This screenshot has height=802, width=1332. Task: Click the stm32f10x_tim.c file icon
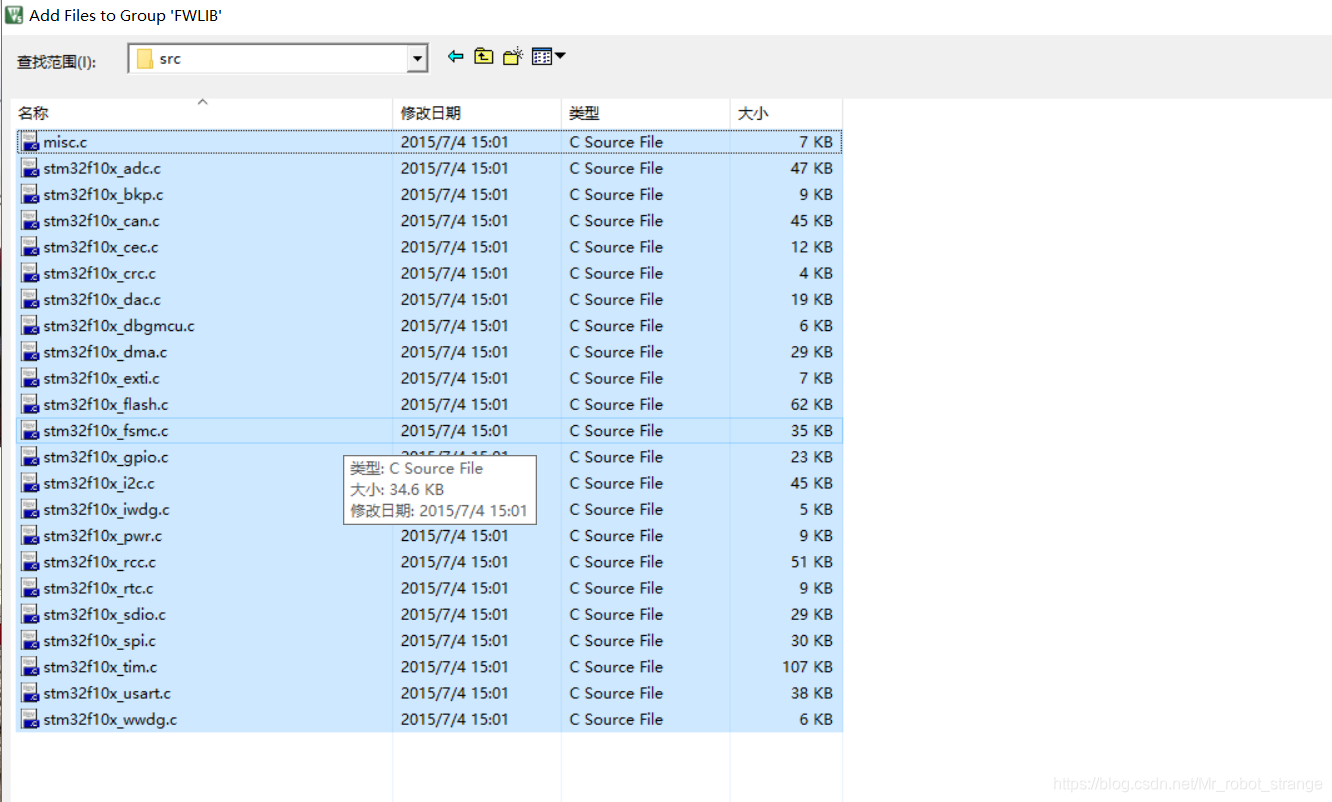(30, 667)
